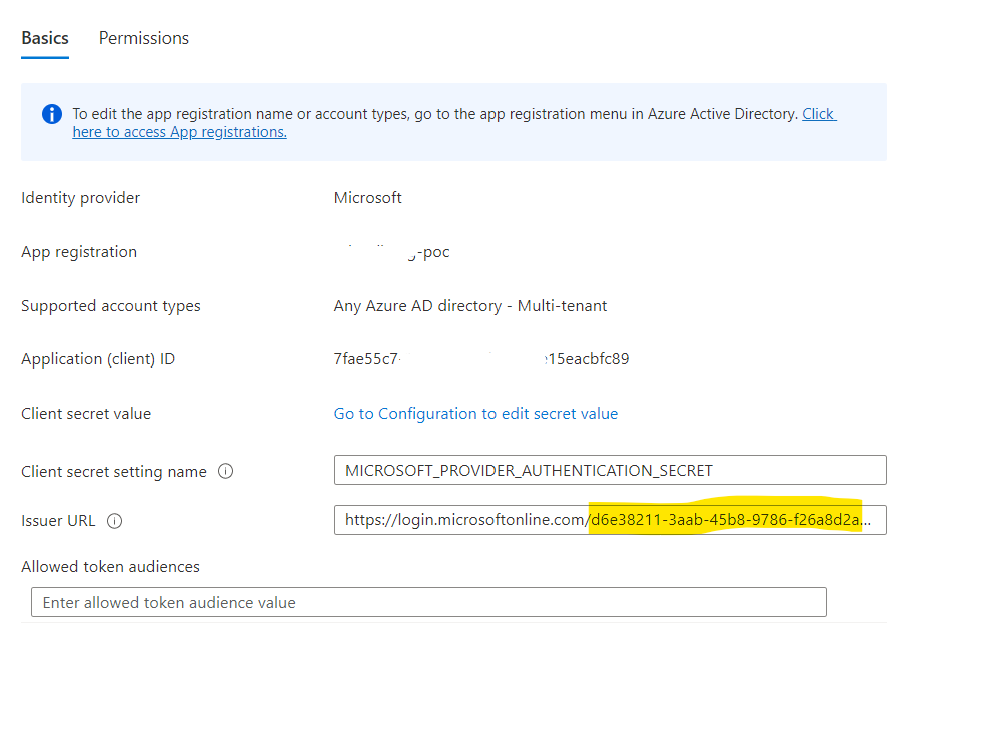Select the 'Microsoft' identity provider value
Image resolution: width=984 pixels, height=732 pixels.
(x=368, y=198)
